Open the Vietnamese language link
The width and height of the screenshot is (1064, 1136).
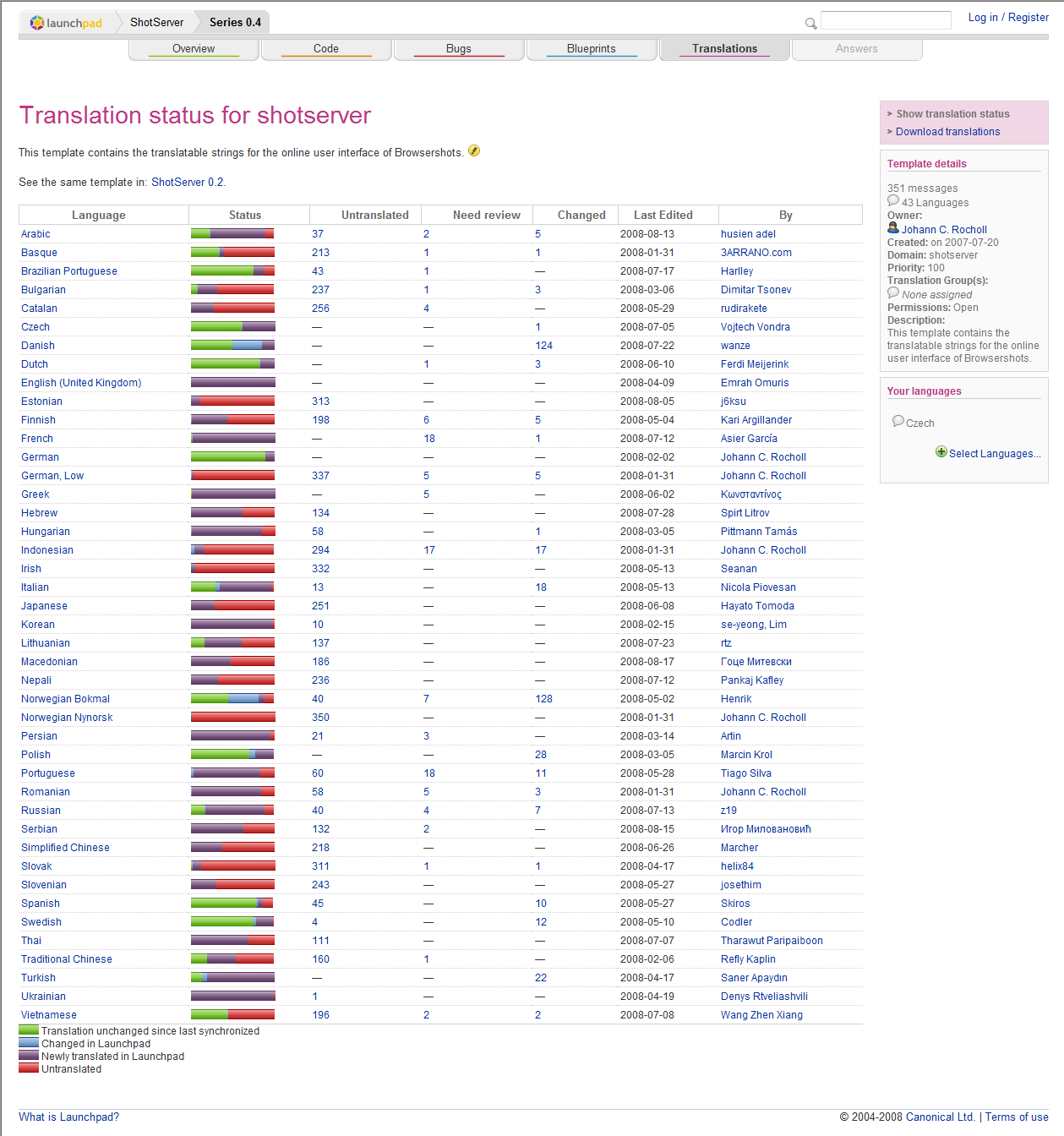(x=49, y=1015)
